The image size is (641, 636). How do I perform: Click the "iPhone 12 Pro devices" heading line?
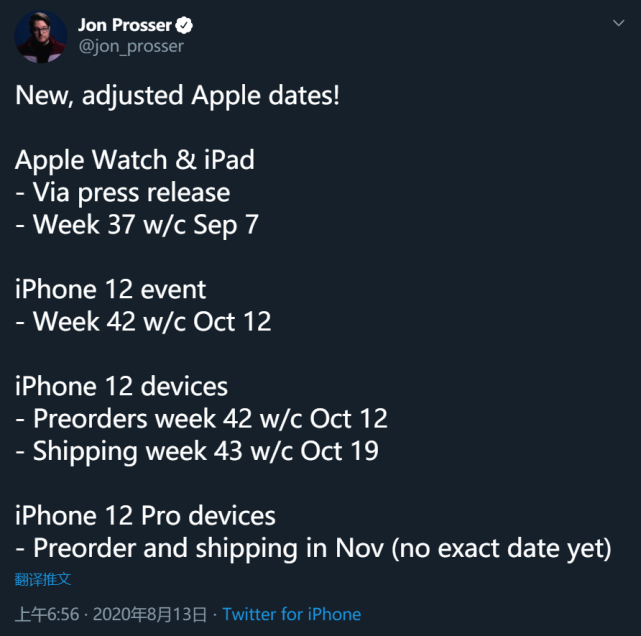coord(145,515)
